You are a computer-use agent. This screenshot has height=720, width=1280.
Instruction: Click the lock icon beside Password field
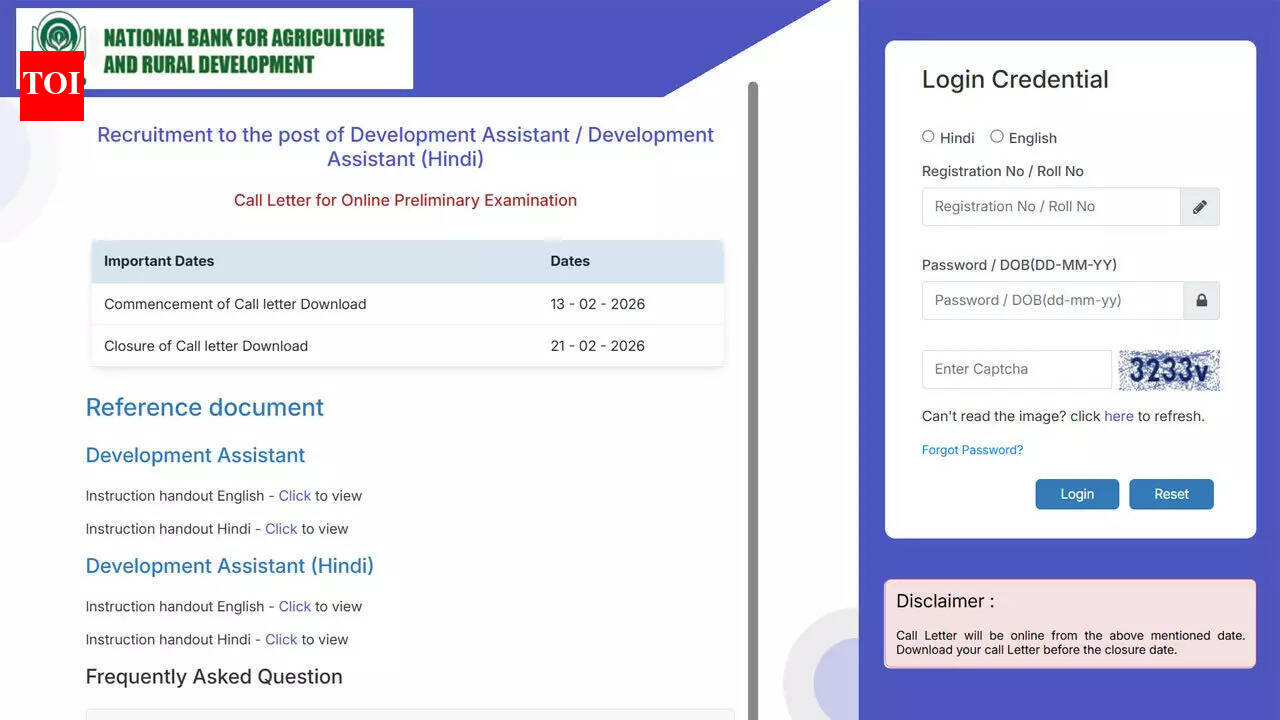pyautogui.click(x=1201, y=300)
